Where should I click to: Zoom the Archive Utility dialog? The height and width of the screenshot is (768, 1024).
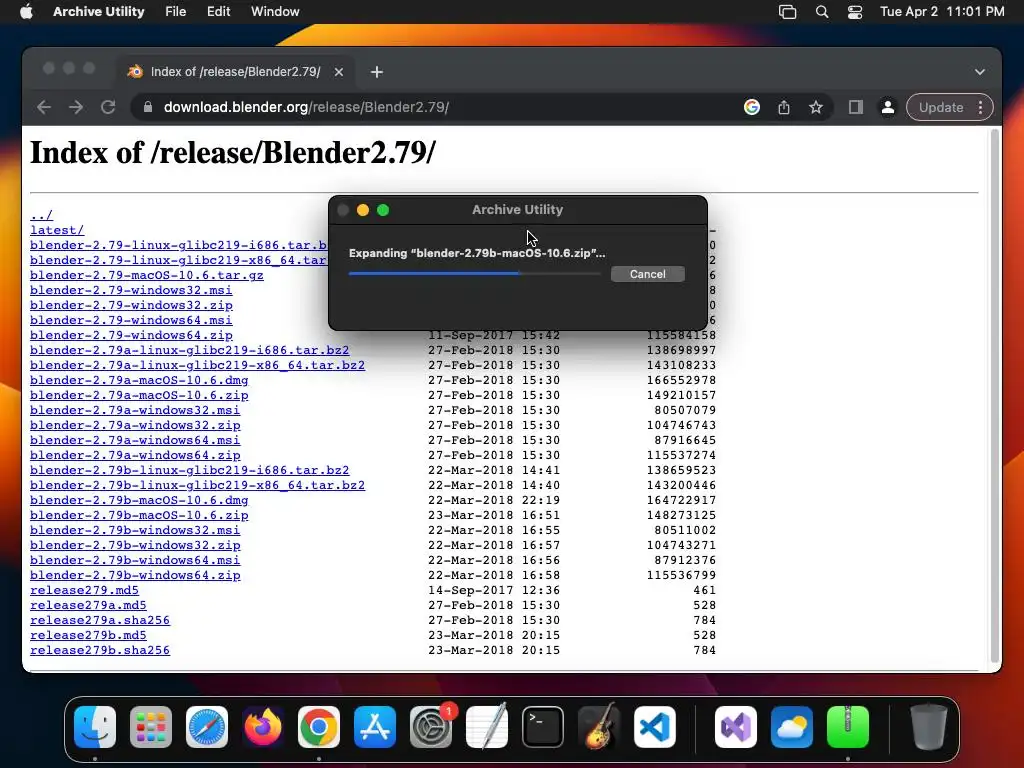(383, 210)
